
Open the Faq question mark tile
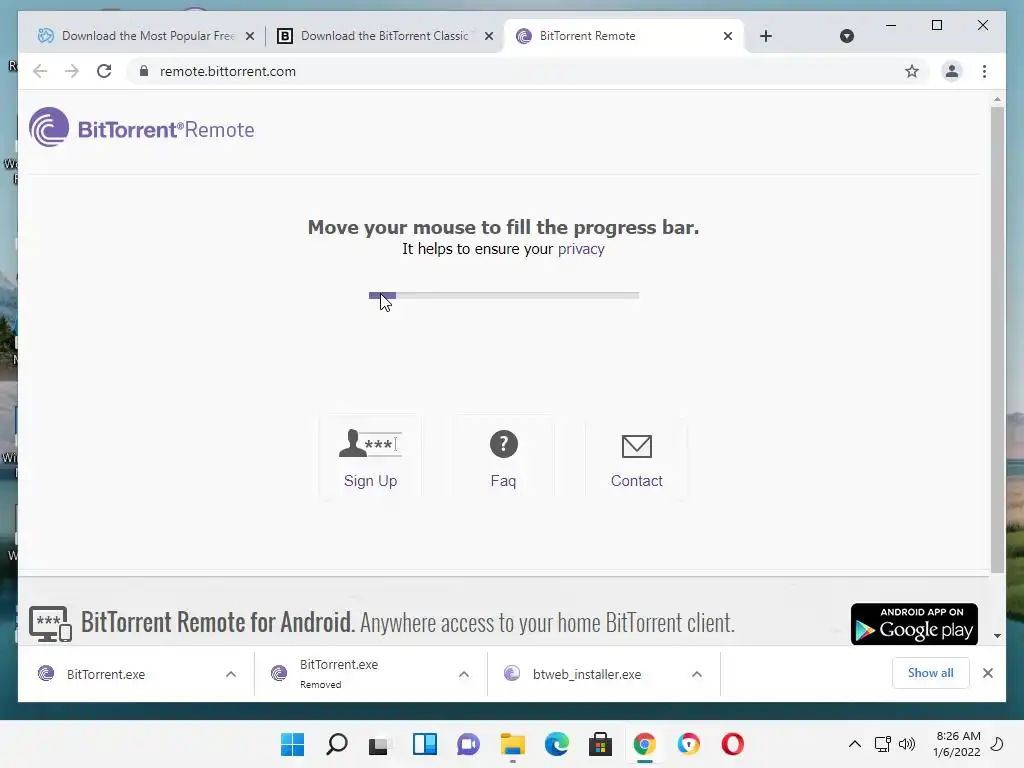[x=504, y=458]
